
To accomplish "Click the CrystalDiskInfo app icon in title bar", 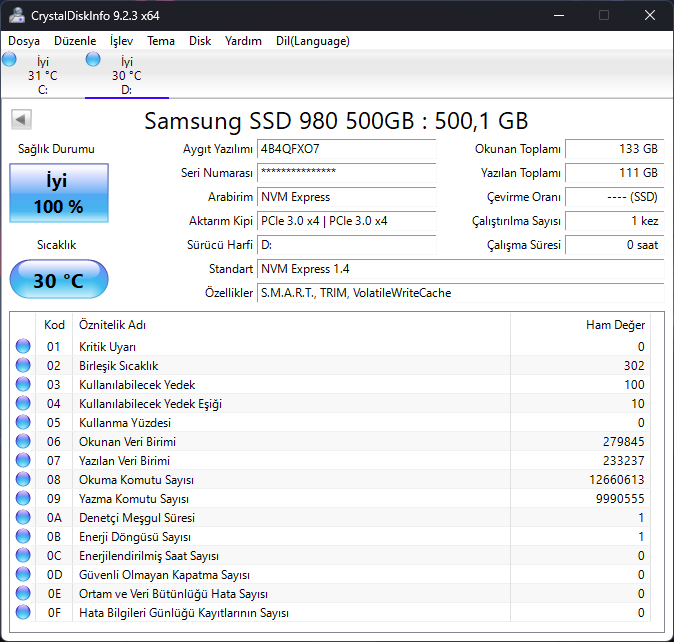I will click(16, 15).
